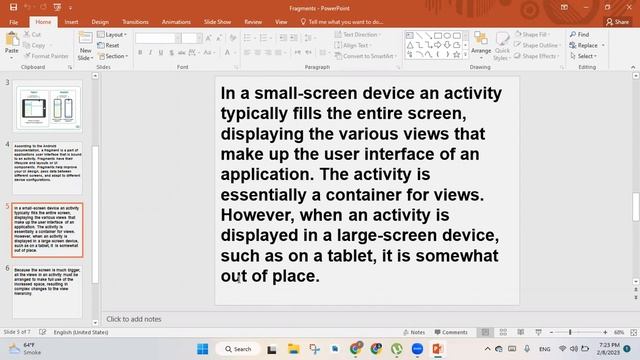The width and height of the screenshot is (640, 360).
Task: Toggle Bold formatting
Action: [140, 53]
